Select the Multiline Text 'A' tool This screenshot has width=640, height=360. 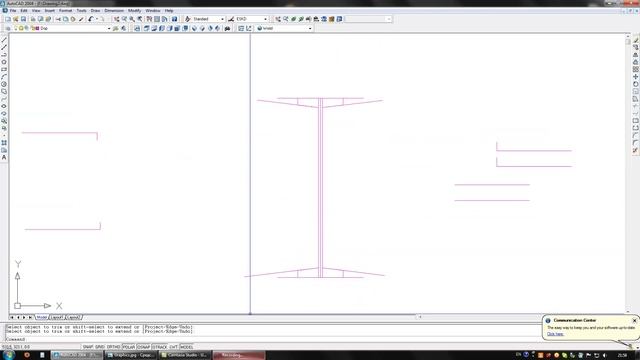4,158
